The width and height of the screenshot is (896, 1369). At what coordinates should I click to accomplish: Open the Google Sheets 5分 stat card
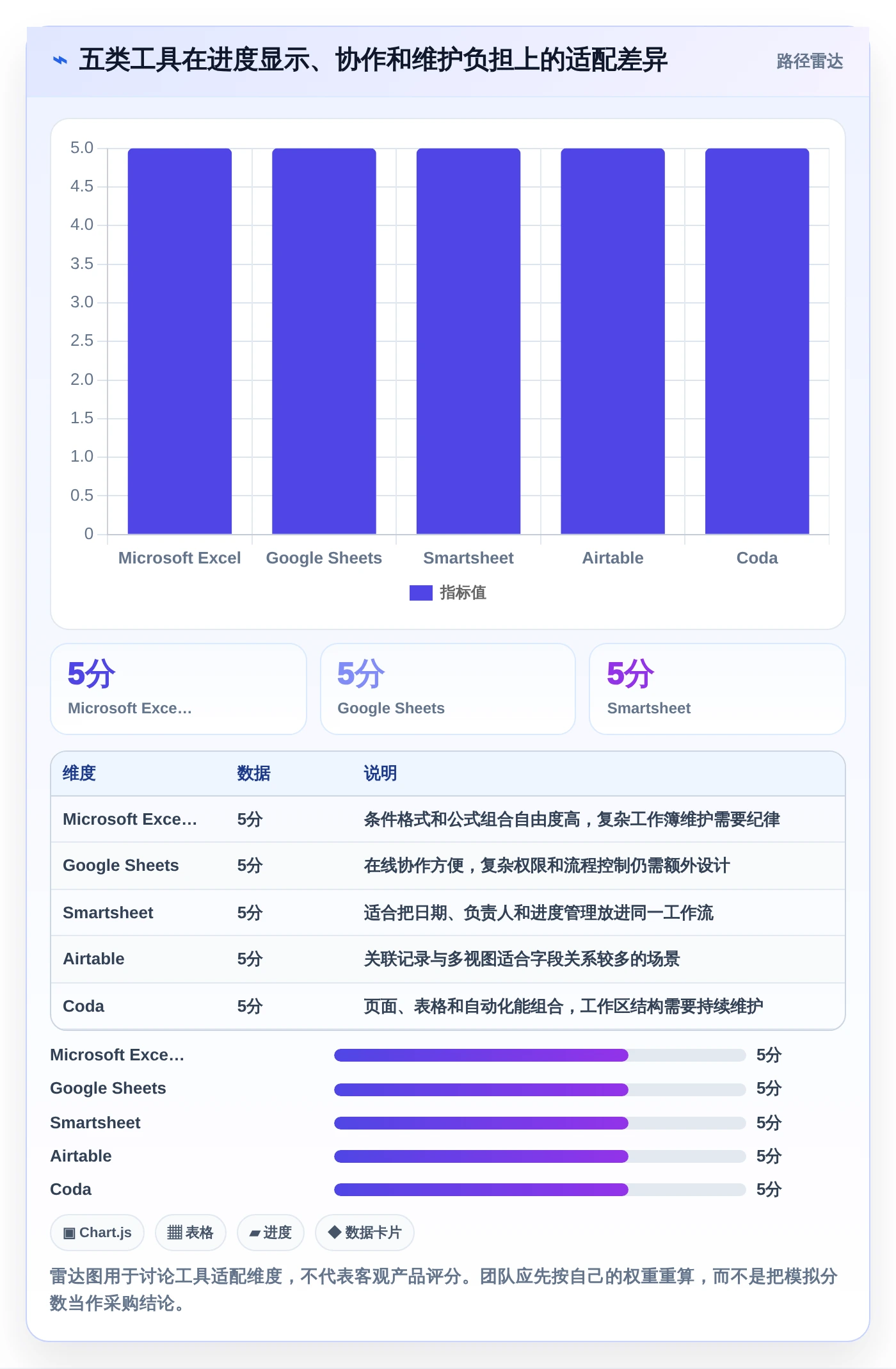pos(448,689)
